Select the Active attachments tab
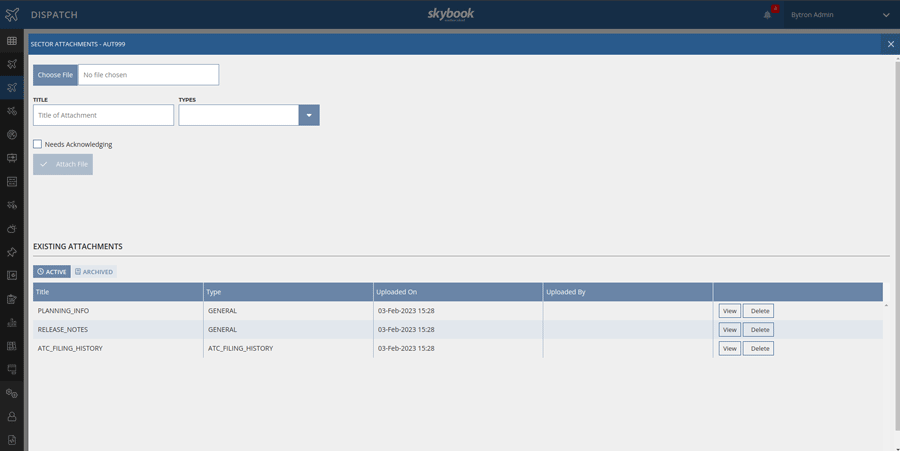Image resolution: width=900 pixels, height=451 pixels. [52, 272]
